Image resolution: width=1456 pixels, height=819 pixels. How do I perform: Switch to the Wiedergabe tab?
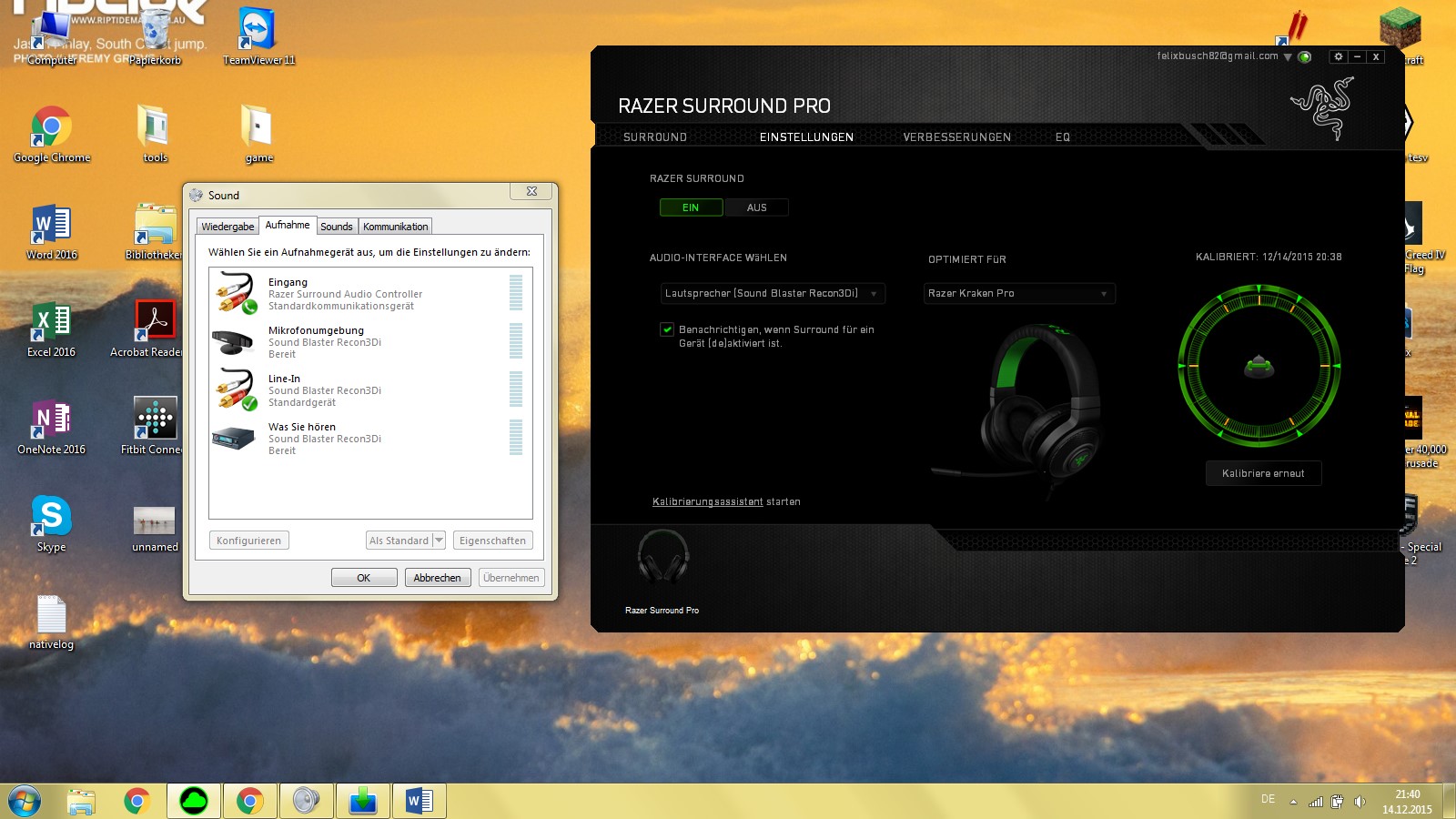pyautogui.click(x=227, y=227)
